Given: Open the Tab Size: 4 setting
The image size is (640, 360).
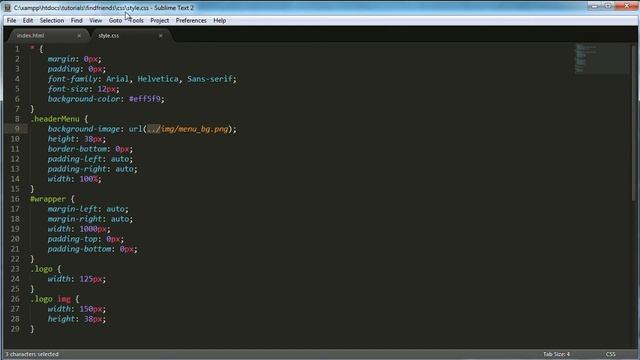Looking at the screenshot, I should pos(556,354).
